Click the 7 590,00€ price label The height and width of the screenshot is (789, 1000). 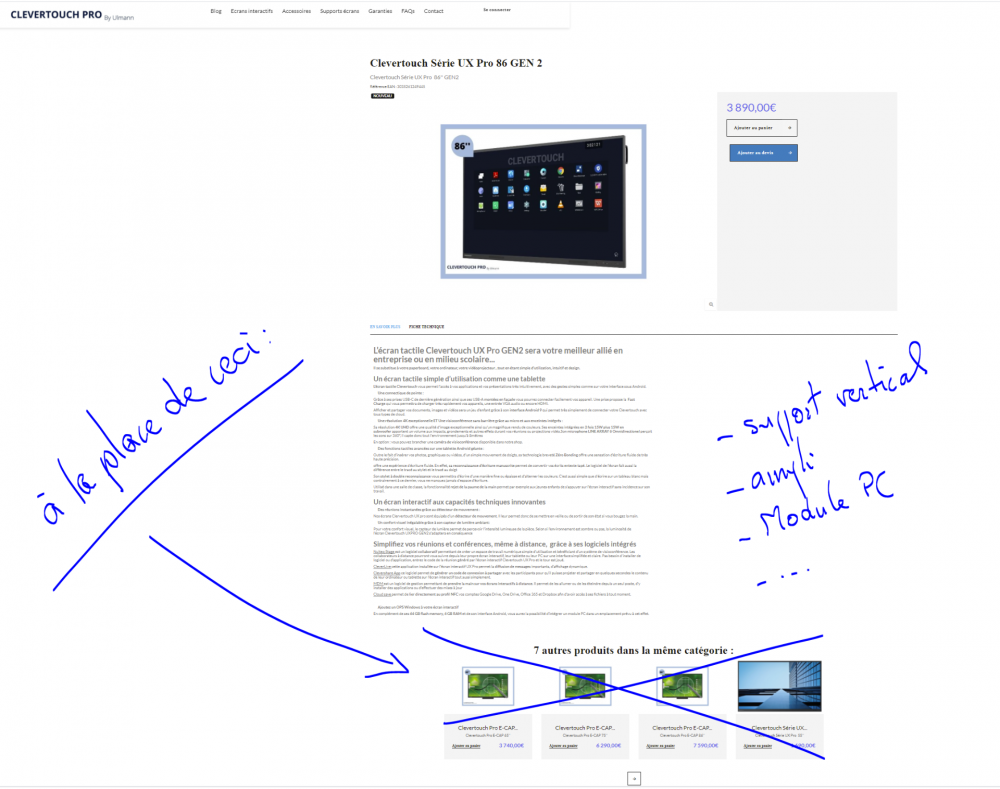[705, 746]
